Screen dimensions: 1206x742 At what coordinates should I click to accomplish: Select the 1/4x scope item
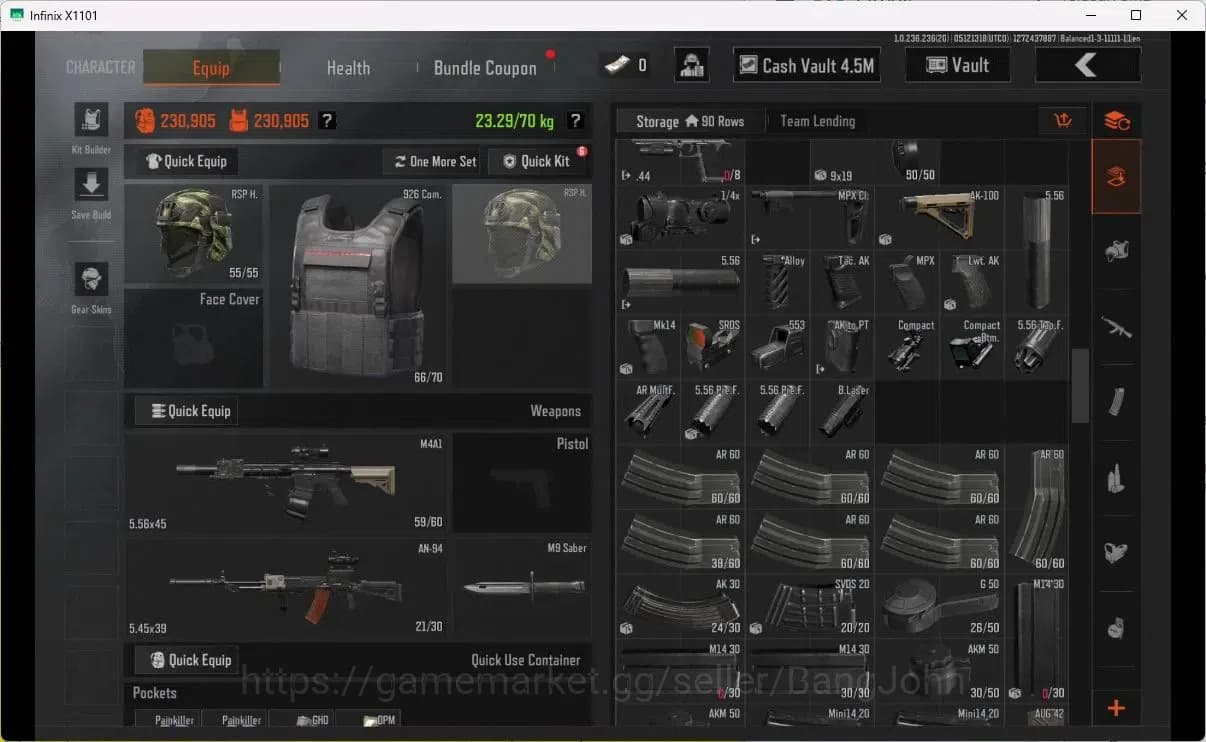pos(680,218)
